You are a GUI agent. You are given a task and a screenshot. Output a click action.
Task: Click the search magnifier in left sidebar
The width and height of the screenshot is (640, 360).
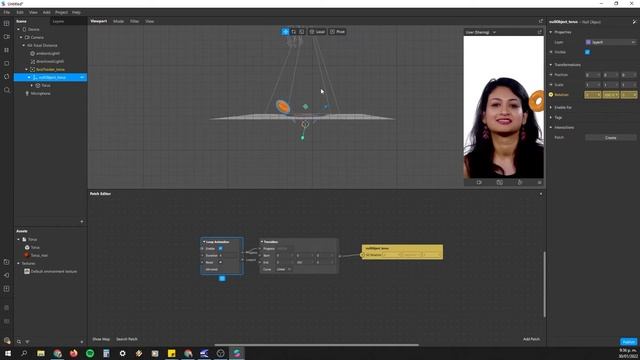pos(7,90)
